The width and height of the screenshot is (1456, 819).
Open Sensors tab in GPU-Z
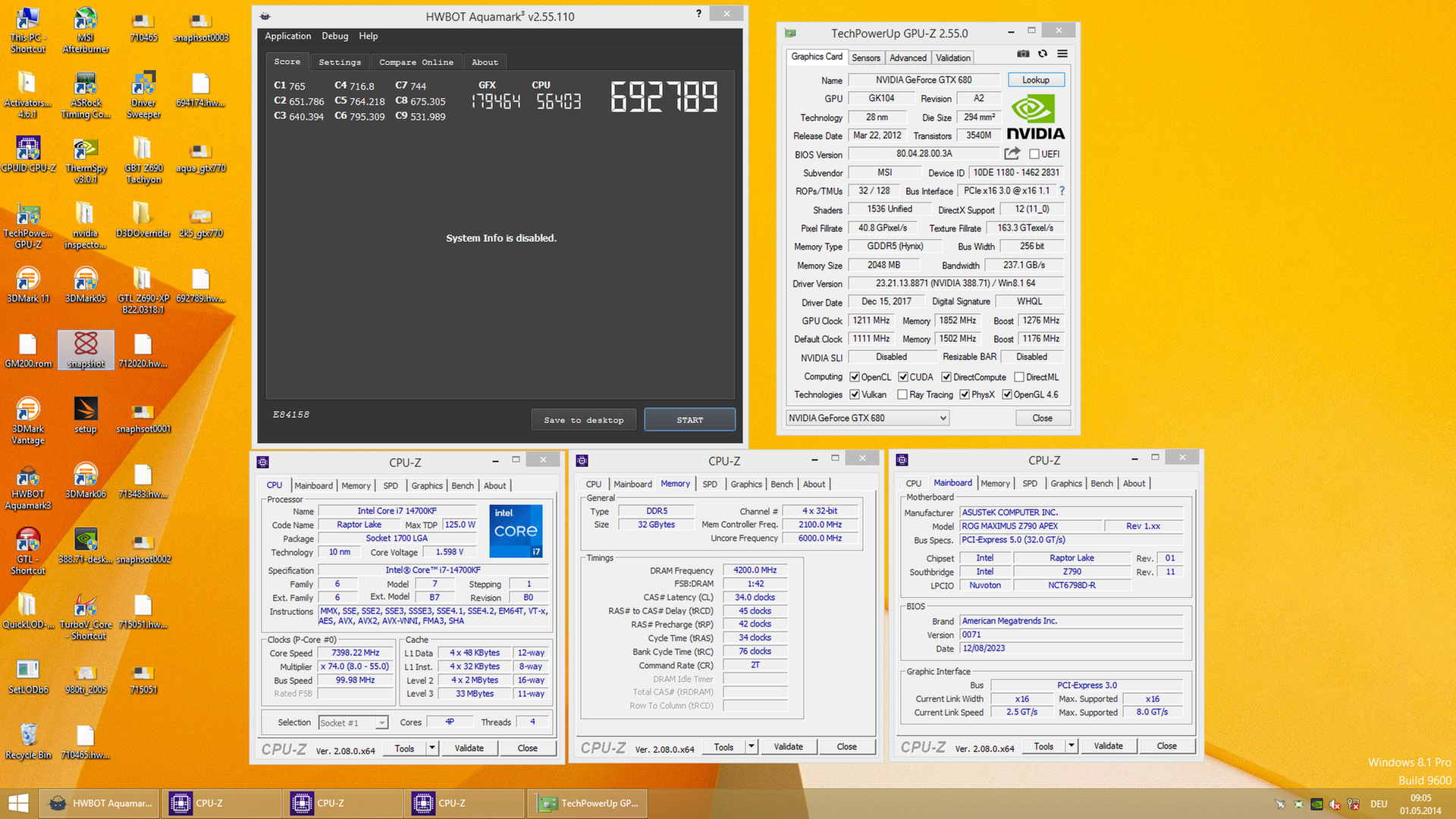(x=865, y=58)
